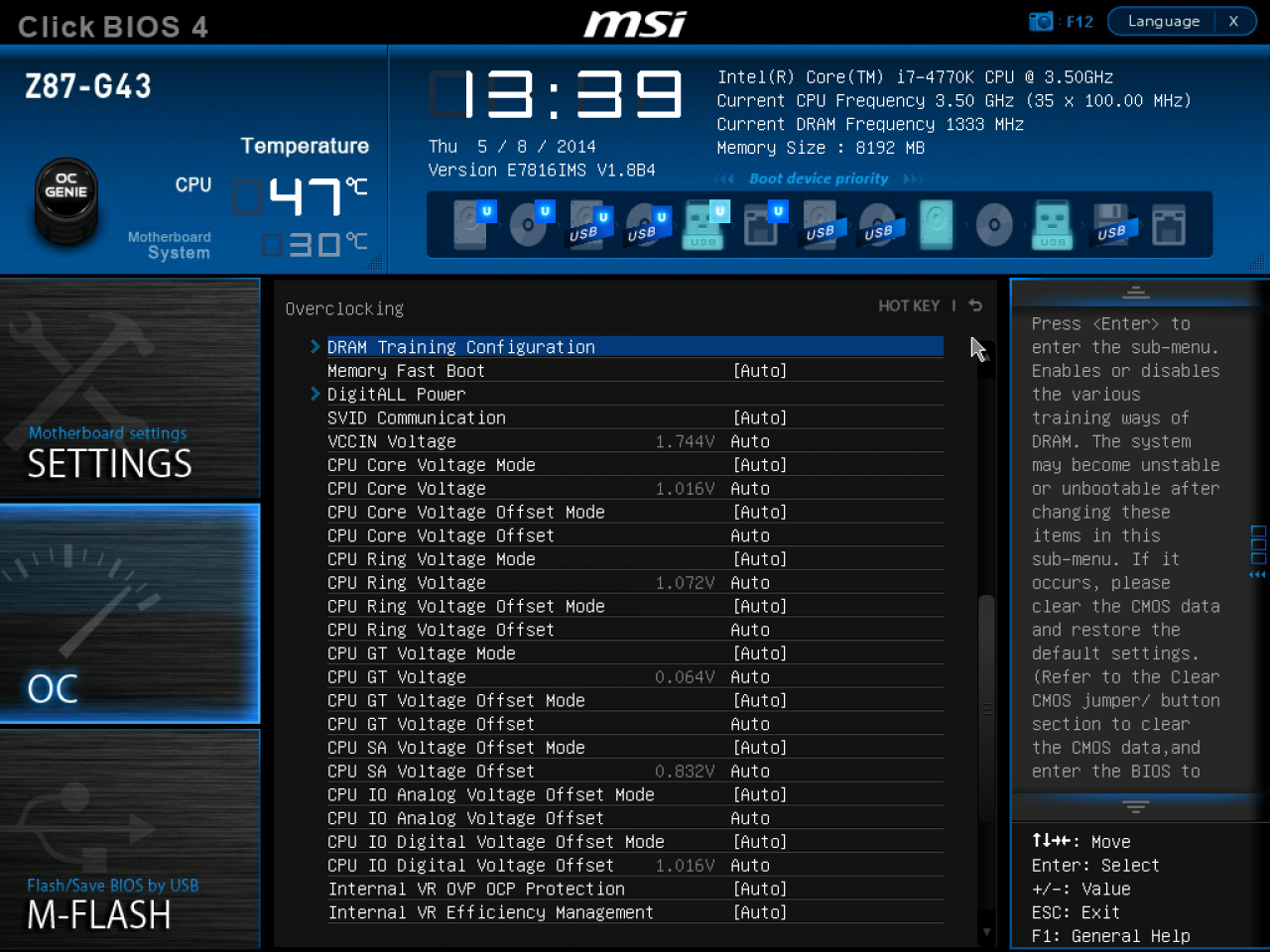Click the help panel's lower divider handle
The height and width of the screenshot is (952, 1270).
pyautogui.click(x=1136, y=806)
